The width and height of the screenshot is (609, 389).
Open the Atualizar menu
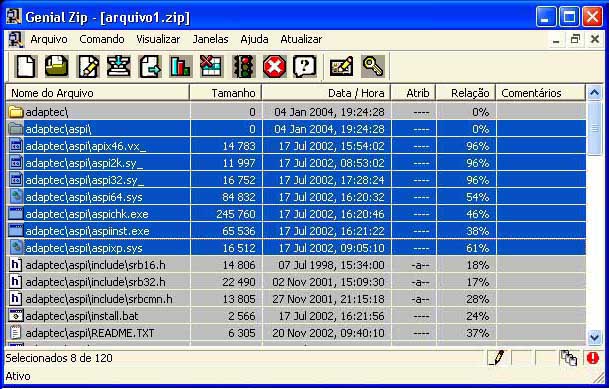(x=301, y=39)
